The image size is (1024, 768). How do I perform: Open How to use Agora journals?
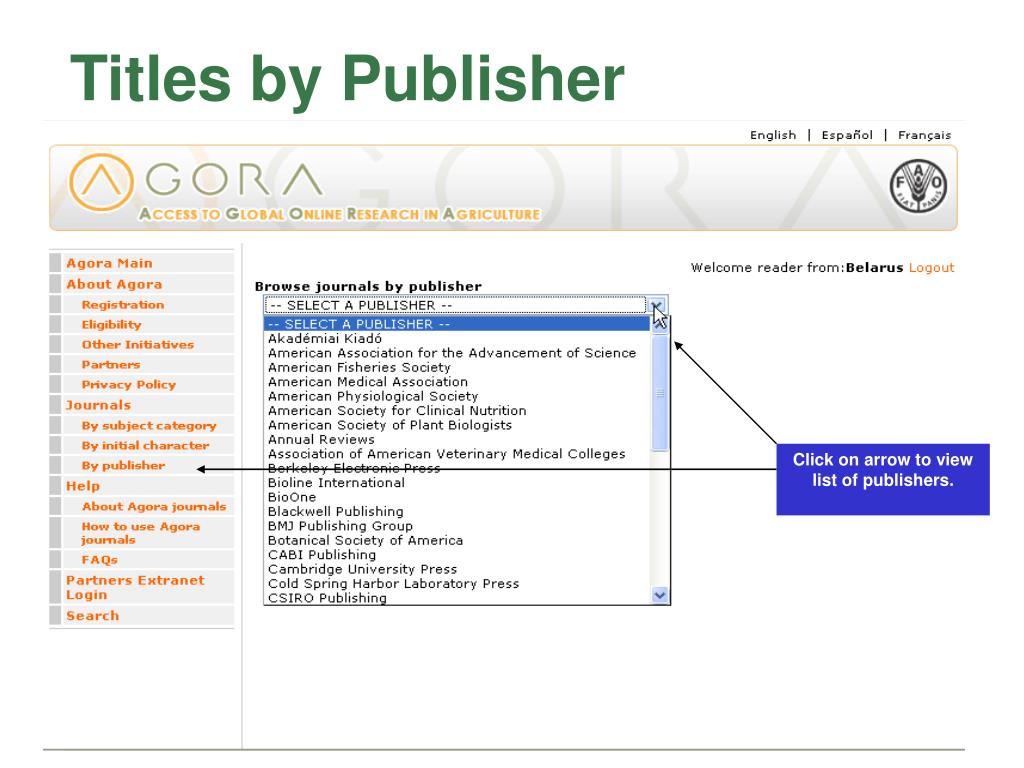coord(140,533)
